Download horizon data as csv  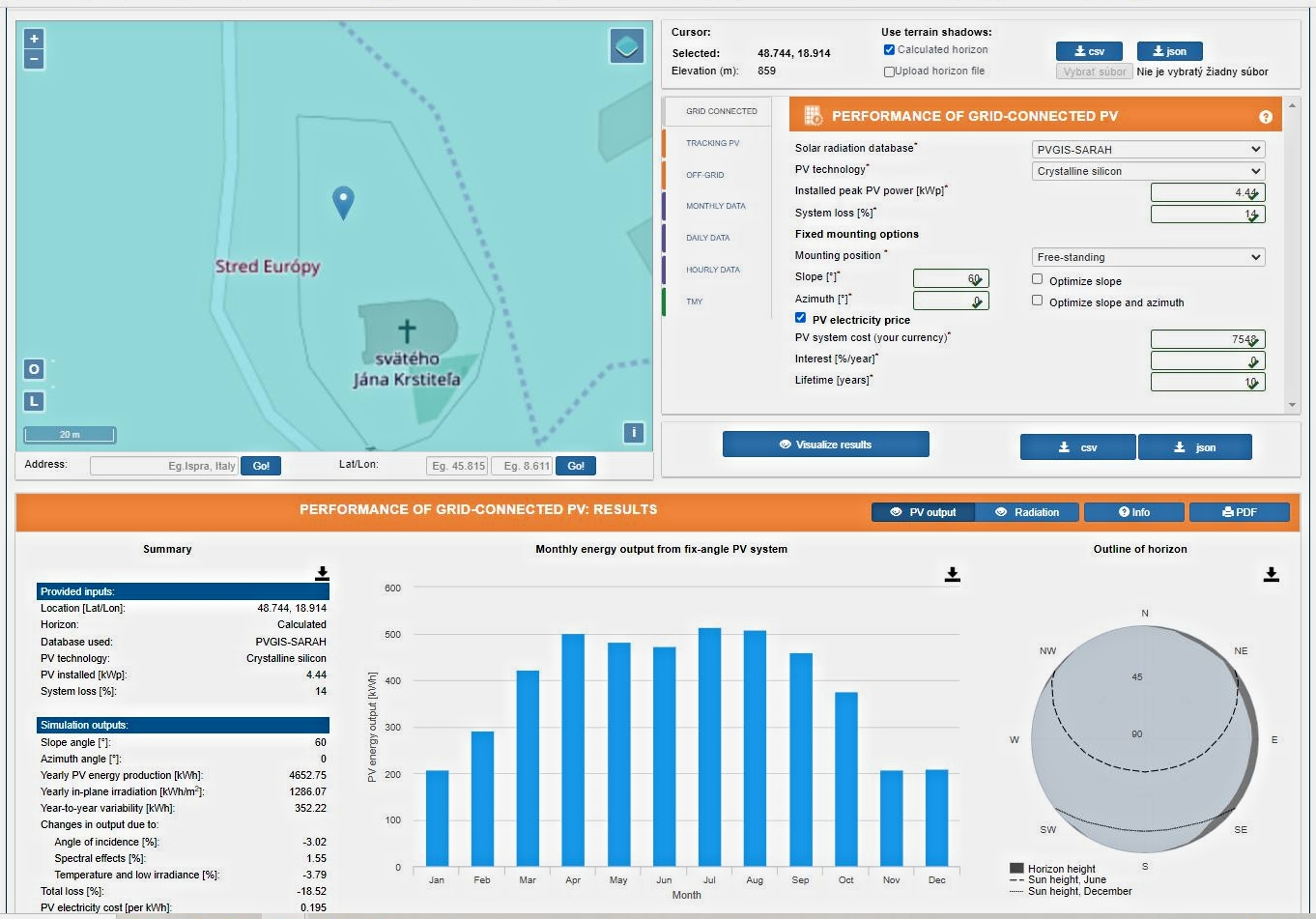1089,51
